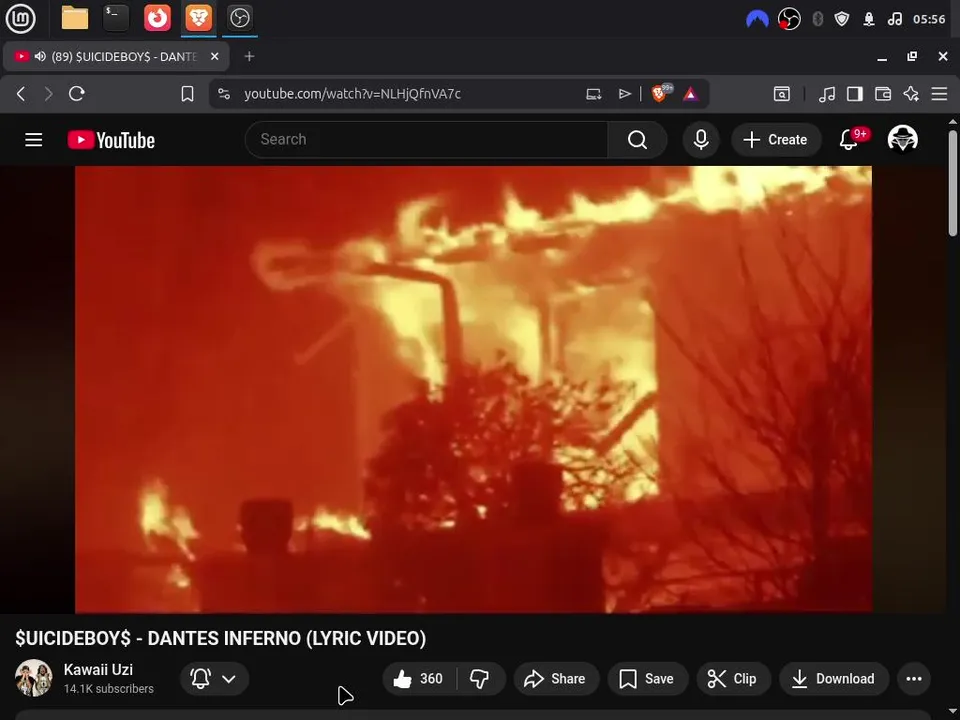Click the share arrow icon in address bar
Image resolution: width=960 pixels, height=720 pixels.
coord(624,94)
